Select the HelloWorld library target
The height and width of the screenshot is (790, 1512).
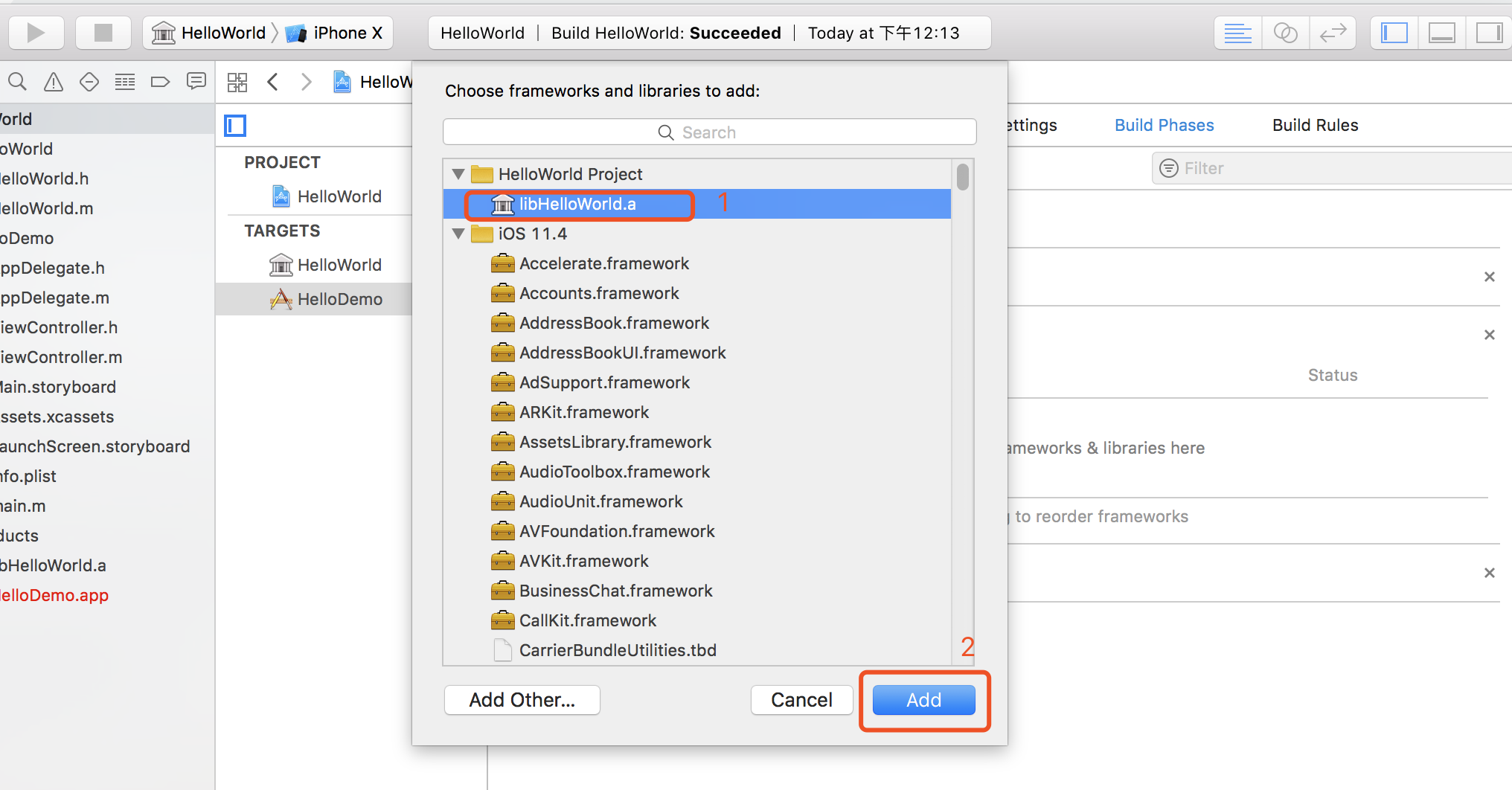coord(325,265)
